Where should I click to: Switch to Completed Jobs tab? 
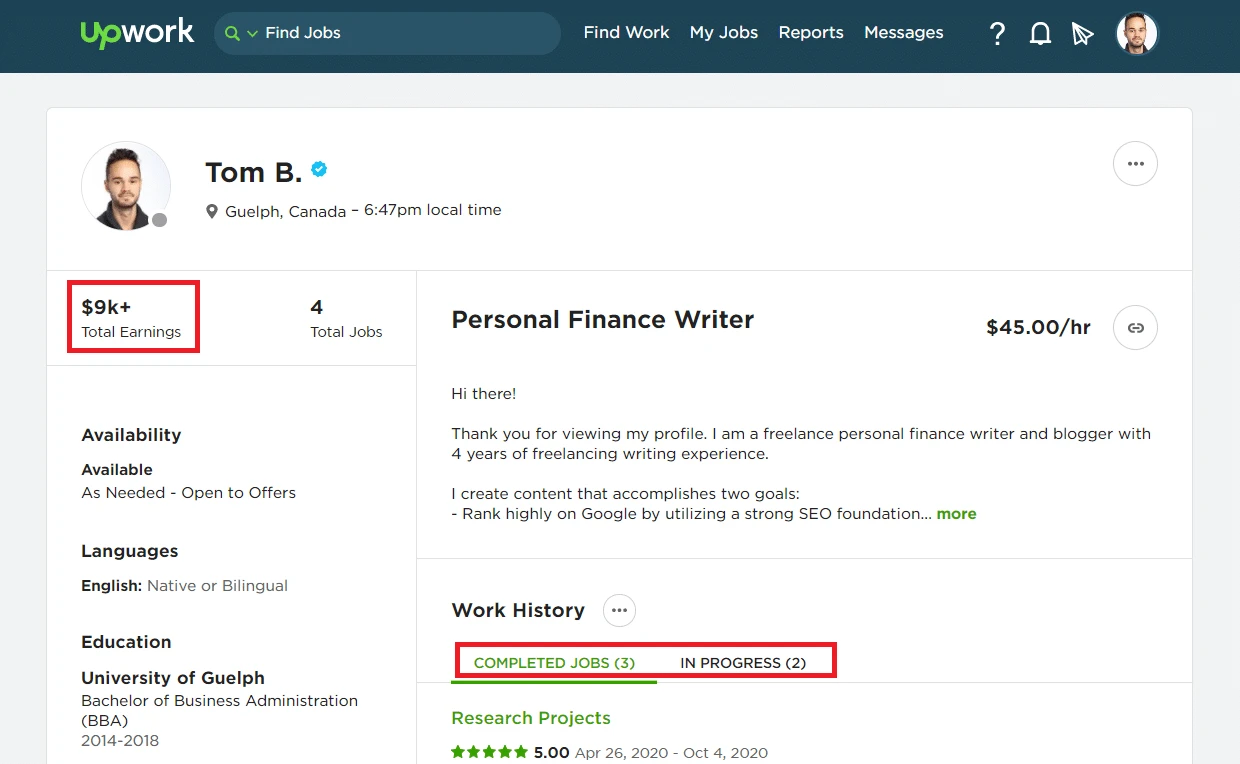click(554, 663)
